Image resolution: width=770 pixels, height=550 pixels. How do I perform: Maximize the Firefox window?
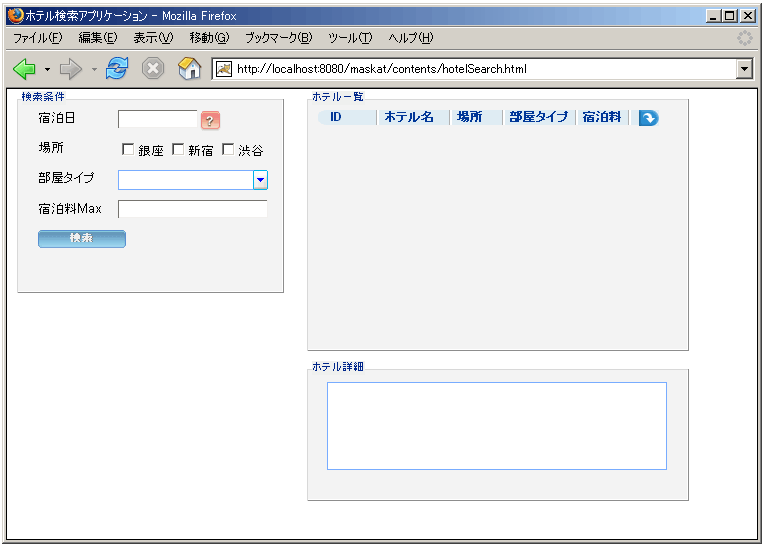pyautogui.click(x=730, y=16)
